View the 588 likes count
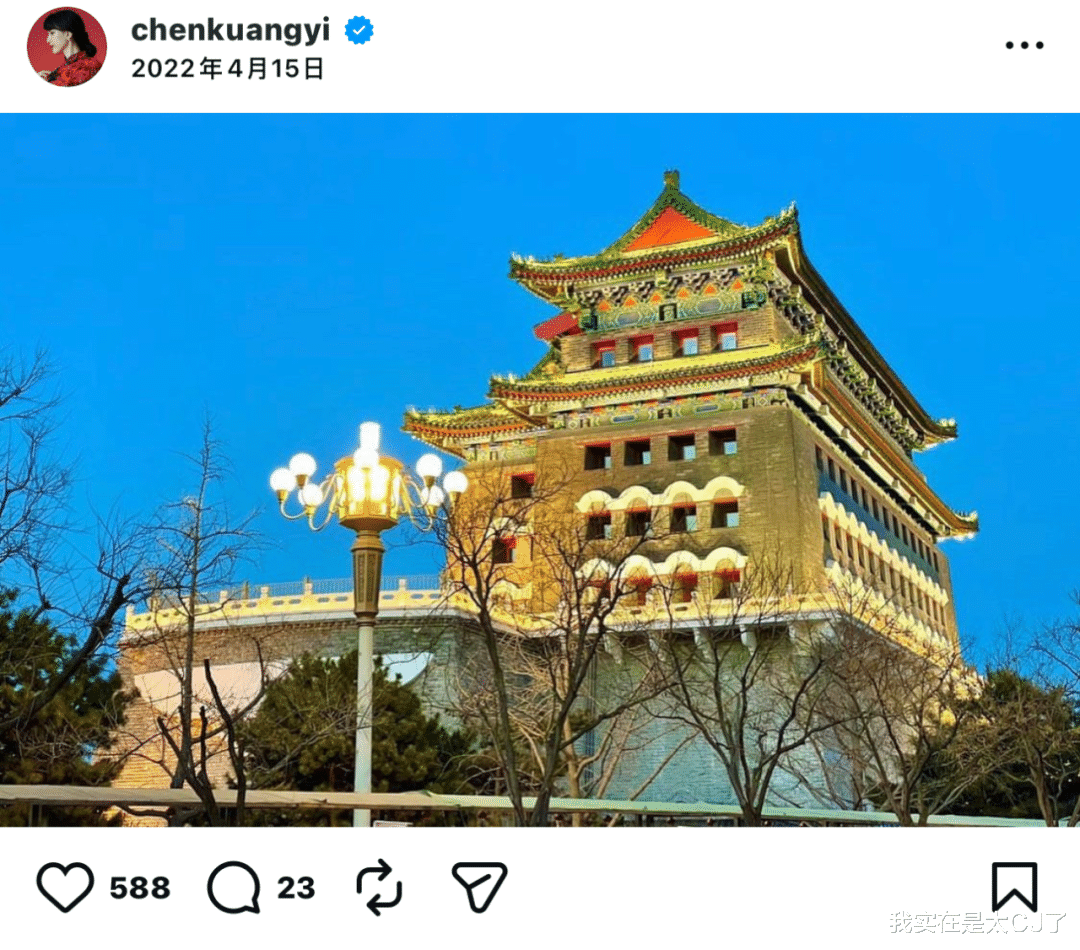Screen dimensions: 1080x950 (140, 888)
